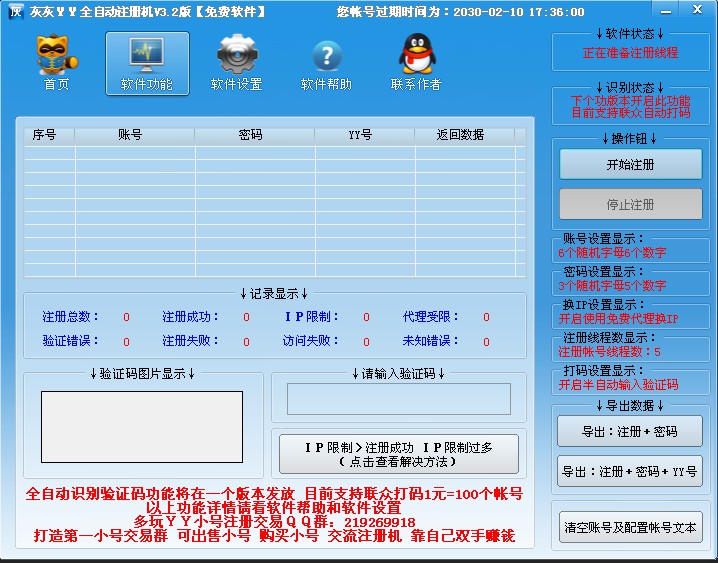Click the YY号 column header

tap(364, 135)
